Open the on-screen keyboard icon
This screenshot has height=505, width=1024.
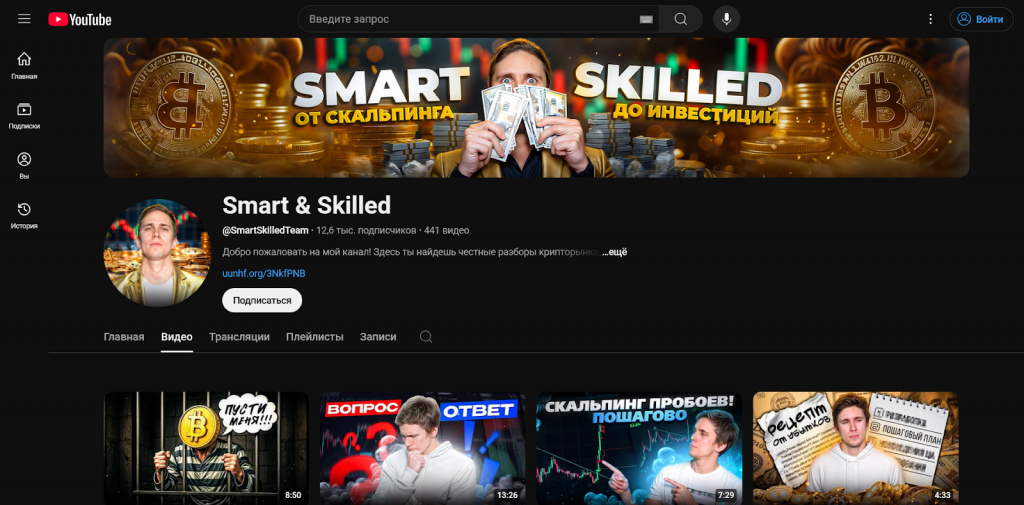[646, 20]
